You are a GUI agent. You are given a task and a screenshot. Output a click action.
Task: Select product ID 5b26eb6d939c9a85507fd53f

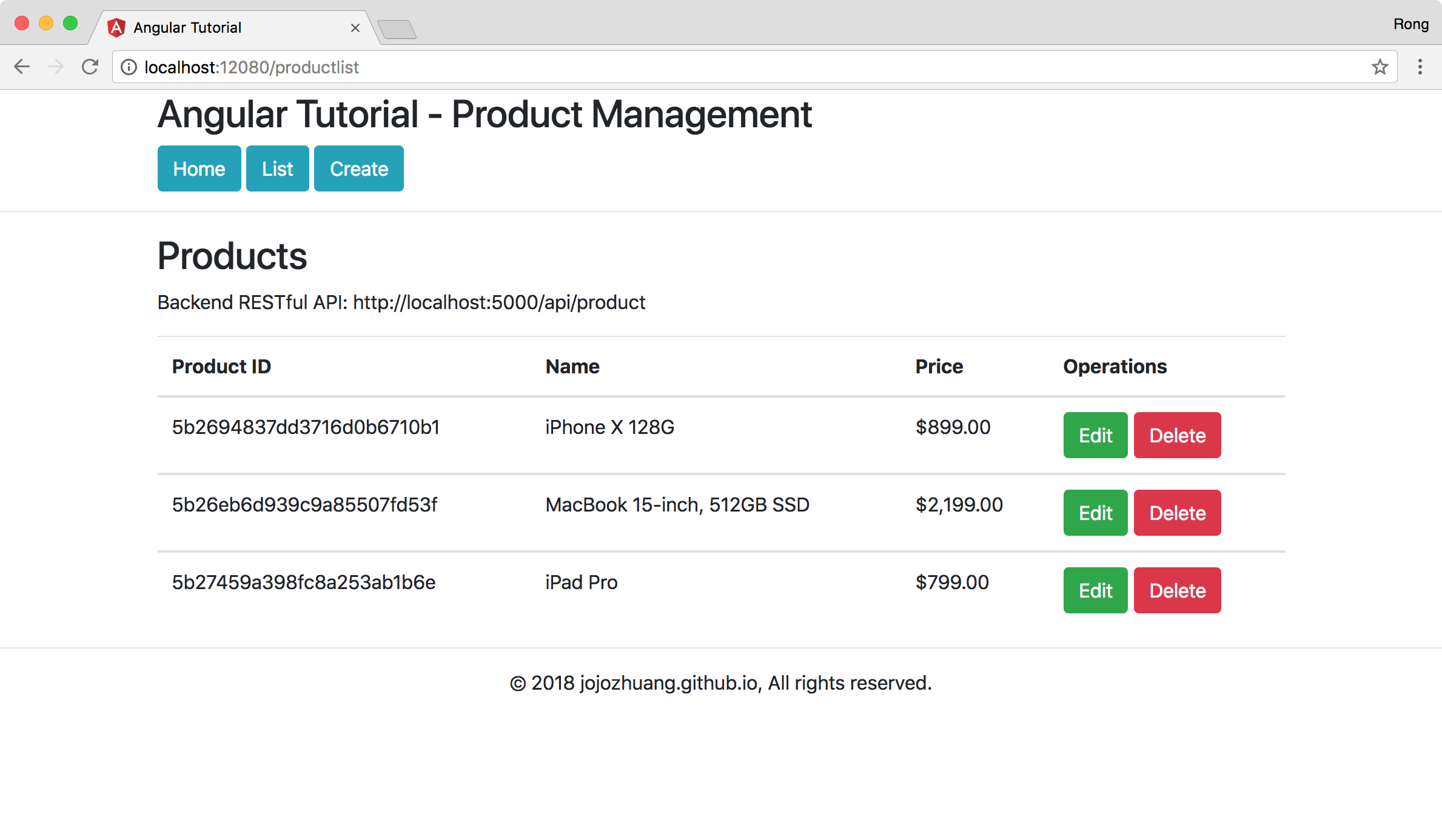click(304, 505)
